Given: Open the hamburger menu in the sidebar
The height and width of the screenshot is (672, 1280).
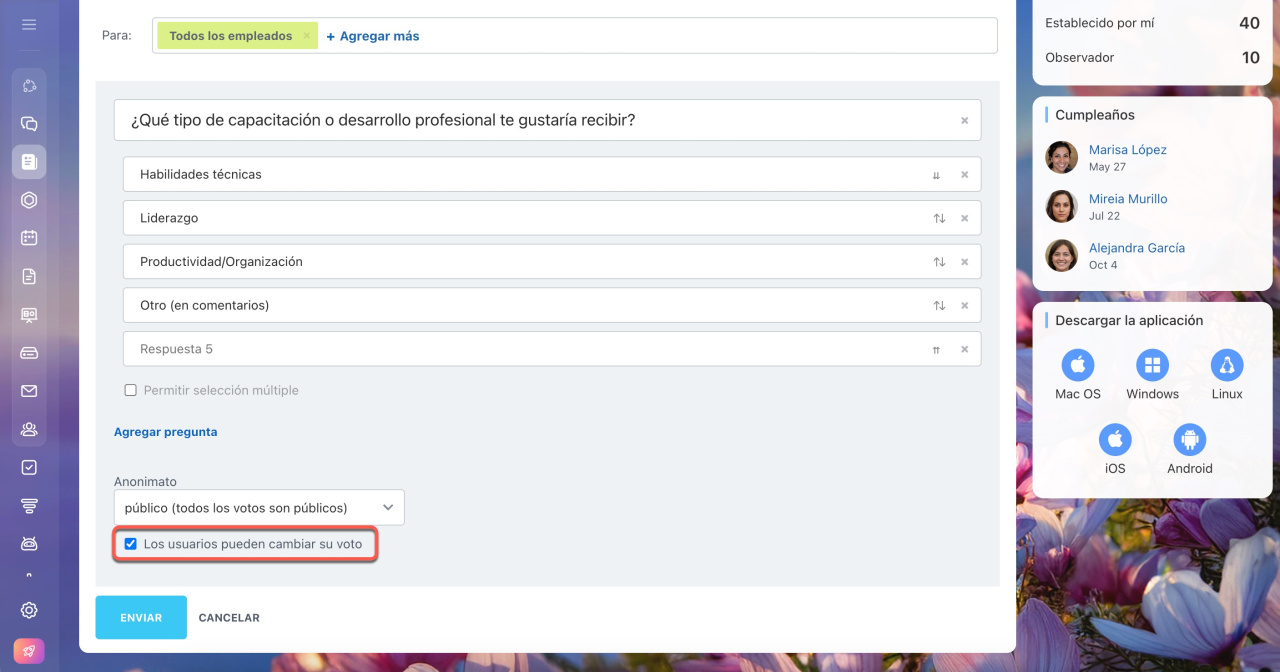Looking at the screenshot, I should (29, 24).
